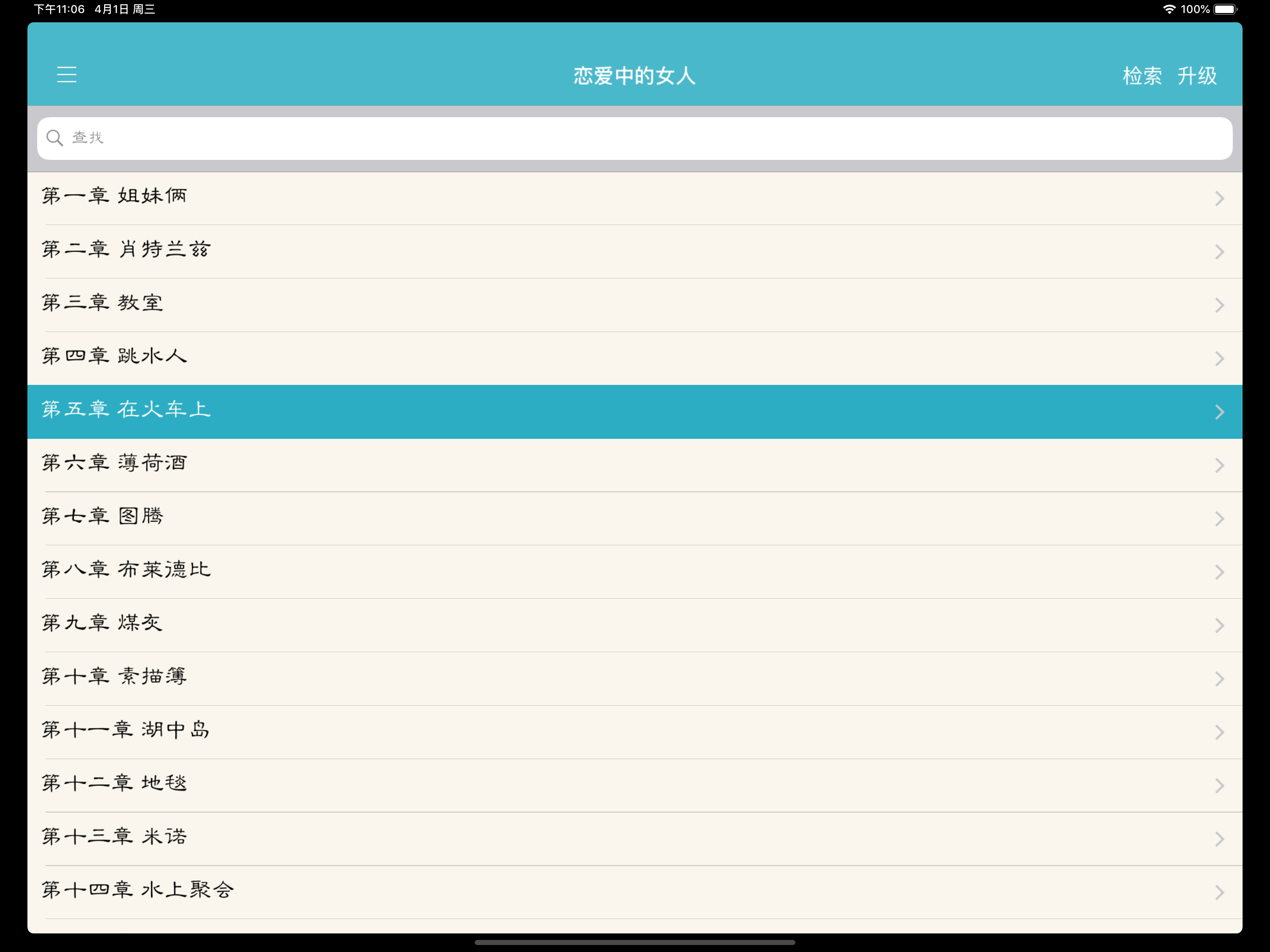Open the hamburger menu icon
This screenshot has width=1270, height=952.
(x=66, y=75)
